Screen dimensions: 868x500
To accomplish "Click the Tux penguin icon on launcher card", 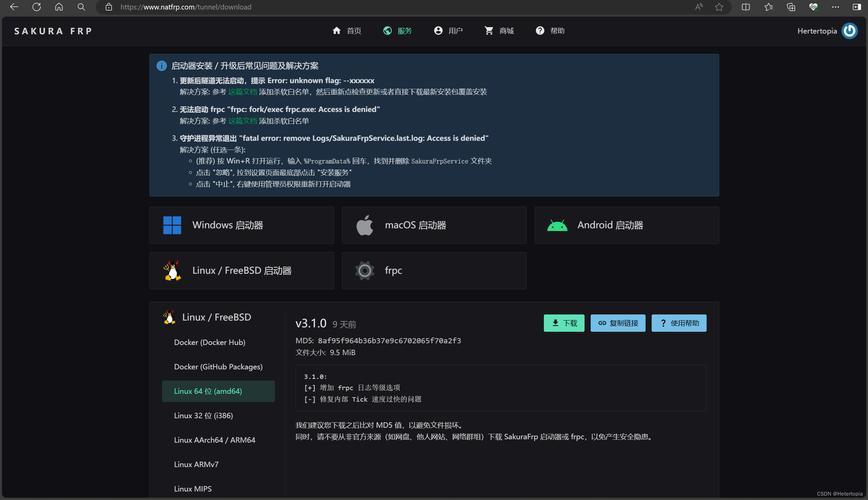I will (172, 271).
